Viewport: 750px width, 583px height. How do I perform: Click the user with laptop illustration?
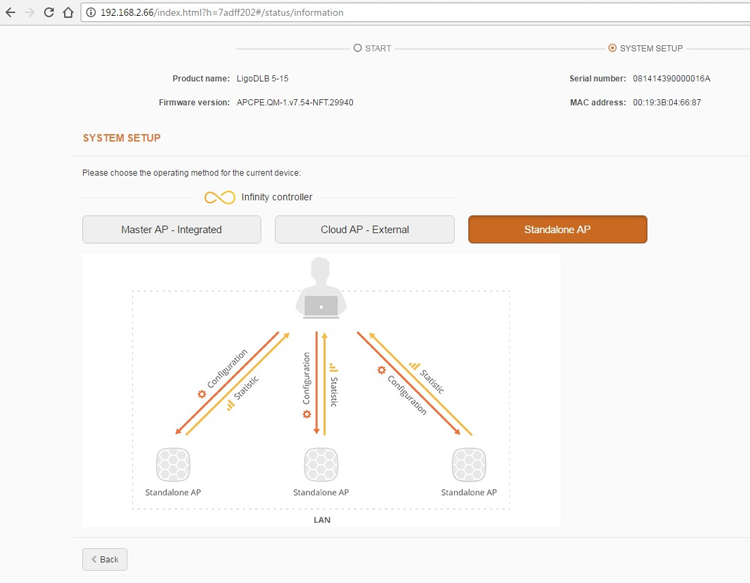tap(321, 288)
